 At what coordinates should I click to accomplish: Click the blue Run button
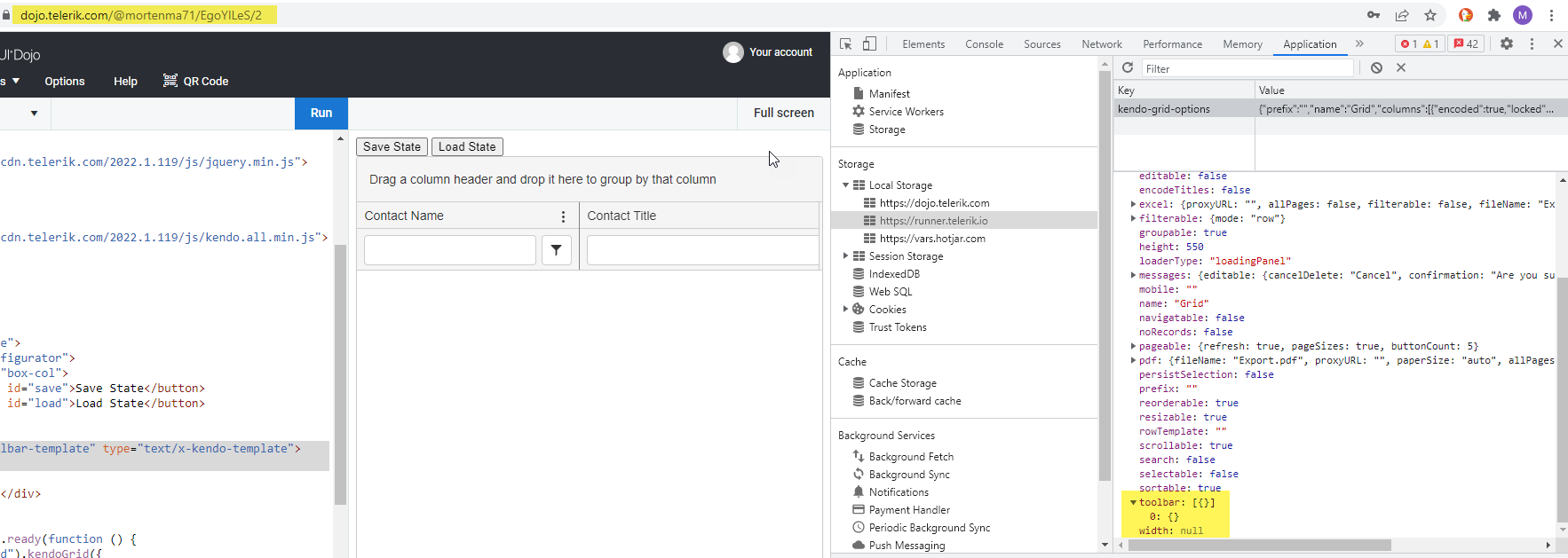321,114
